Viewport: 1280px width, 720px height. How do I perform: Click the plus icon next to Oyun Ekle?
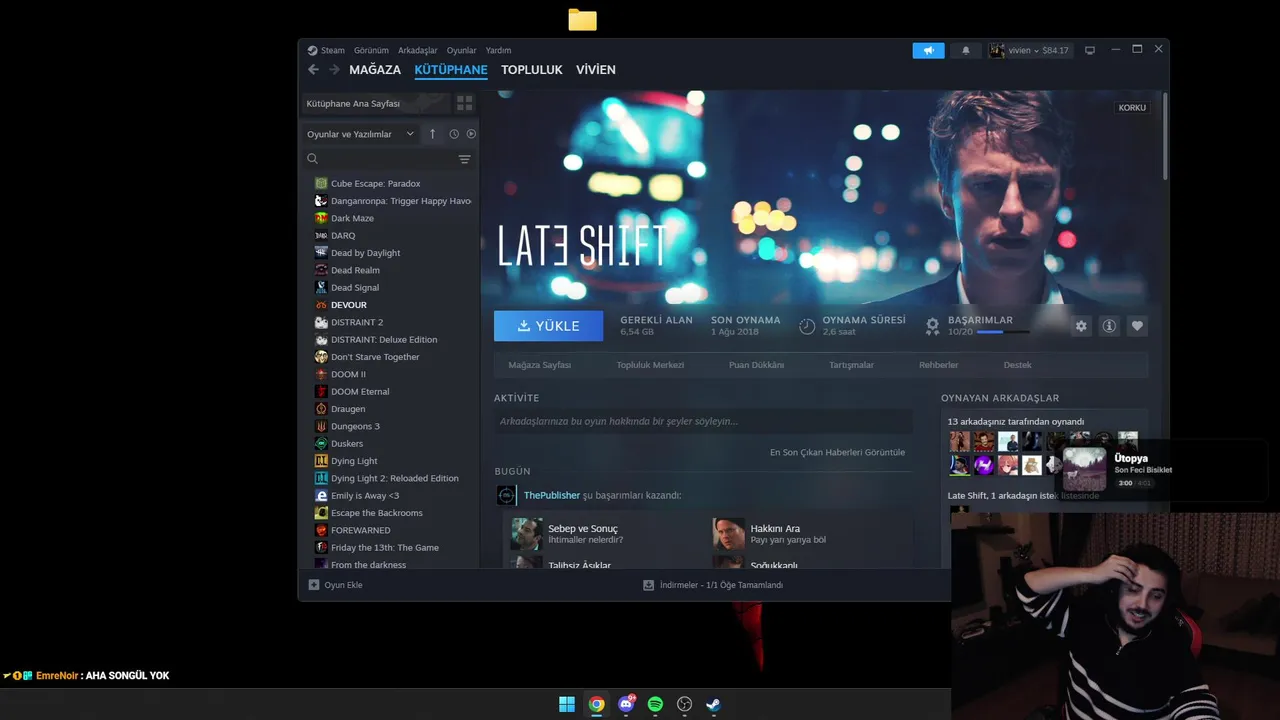(314, 585)
